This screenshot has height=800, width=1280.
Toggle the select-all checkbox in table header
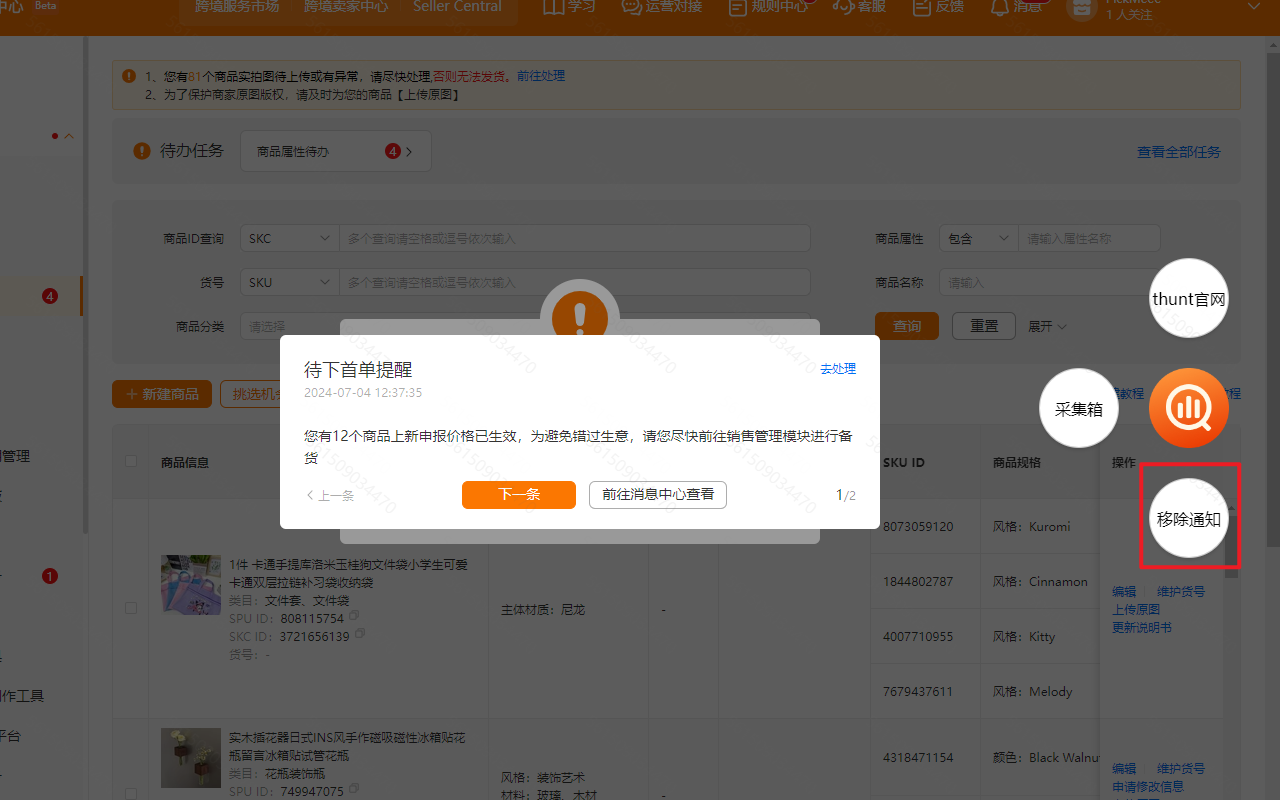131,461
